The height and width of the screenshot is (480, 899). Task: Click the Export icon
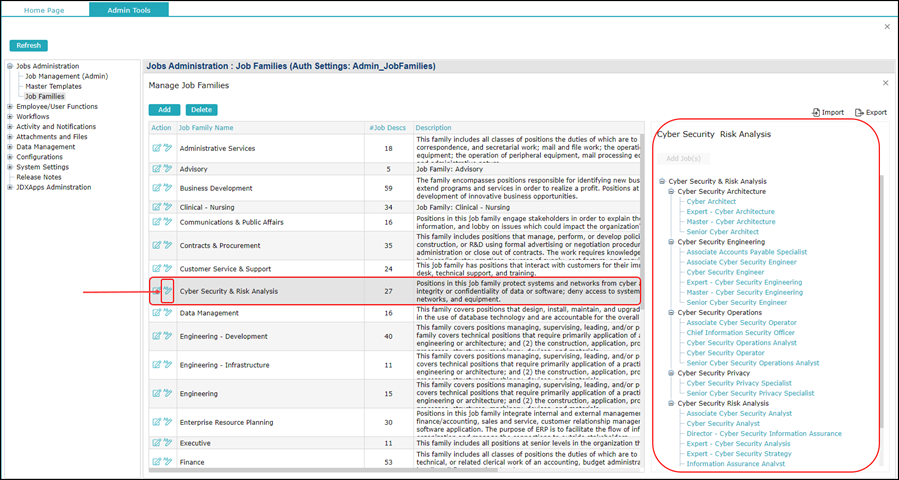pos(860,113)
